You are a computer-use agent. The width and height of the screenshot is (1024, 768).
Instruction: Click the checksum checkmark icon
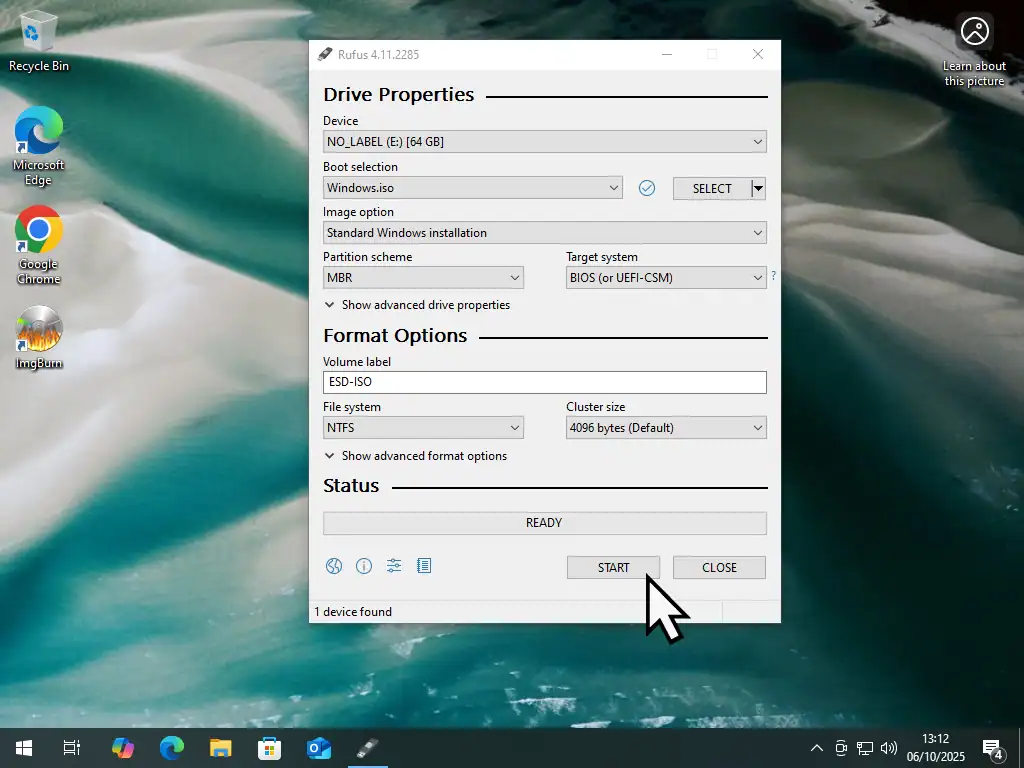click(x=647, y=188)
